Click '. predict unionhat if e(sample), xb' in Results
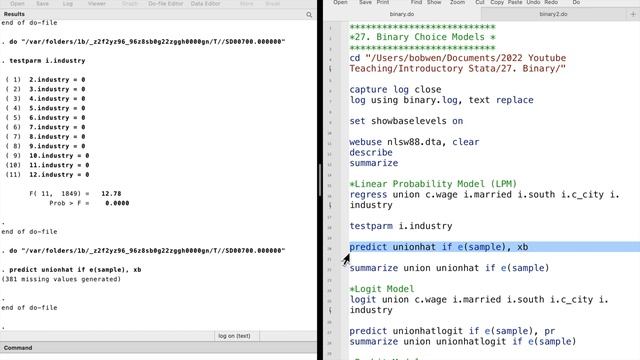Image resolution: width=640 pixels, height=360 pixels. coord(71,269)
